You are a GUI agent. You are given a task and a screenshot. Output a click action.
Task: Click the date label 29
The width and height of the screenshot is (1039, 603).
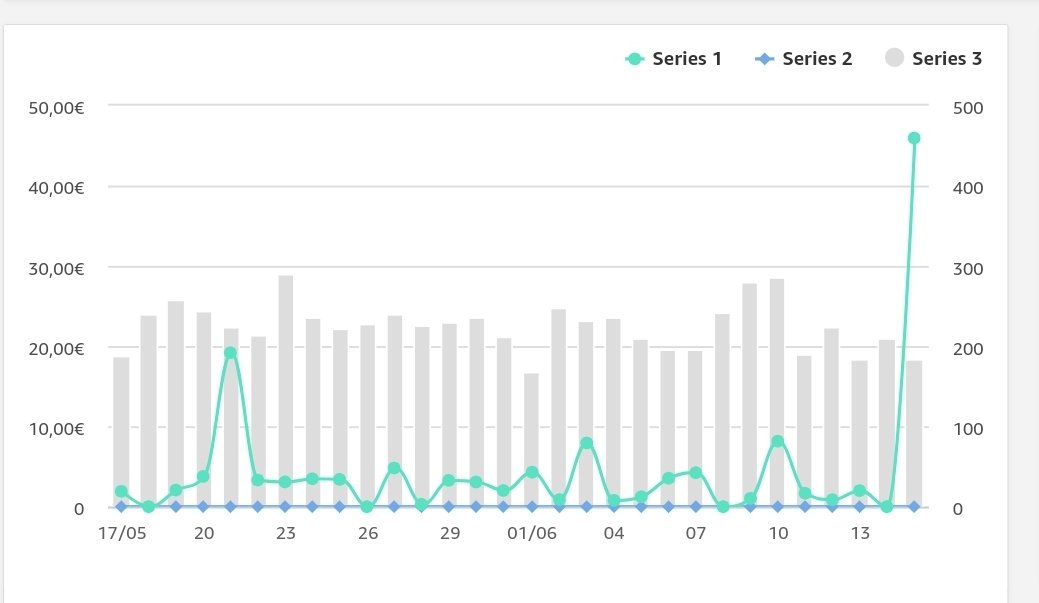tap(450, 533)
